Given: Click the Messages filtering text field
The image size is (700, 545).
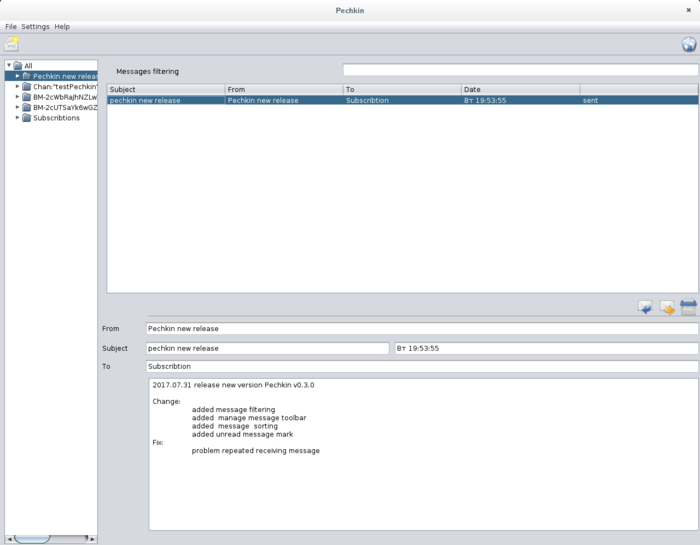Looking at the screenshot, I should click(519, 71).
